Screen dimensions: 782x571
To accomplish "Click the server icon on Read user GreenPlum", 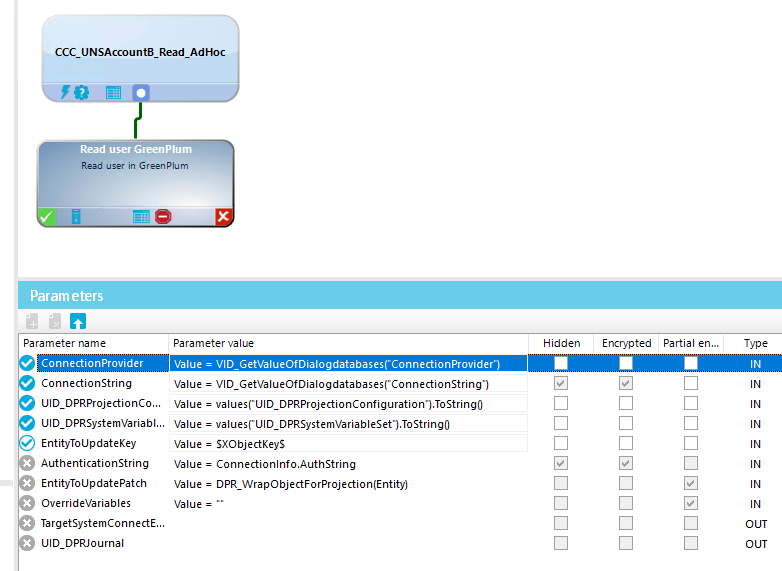I will (x=76, y=216).
